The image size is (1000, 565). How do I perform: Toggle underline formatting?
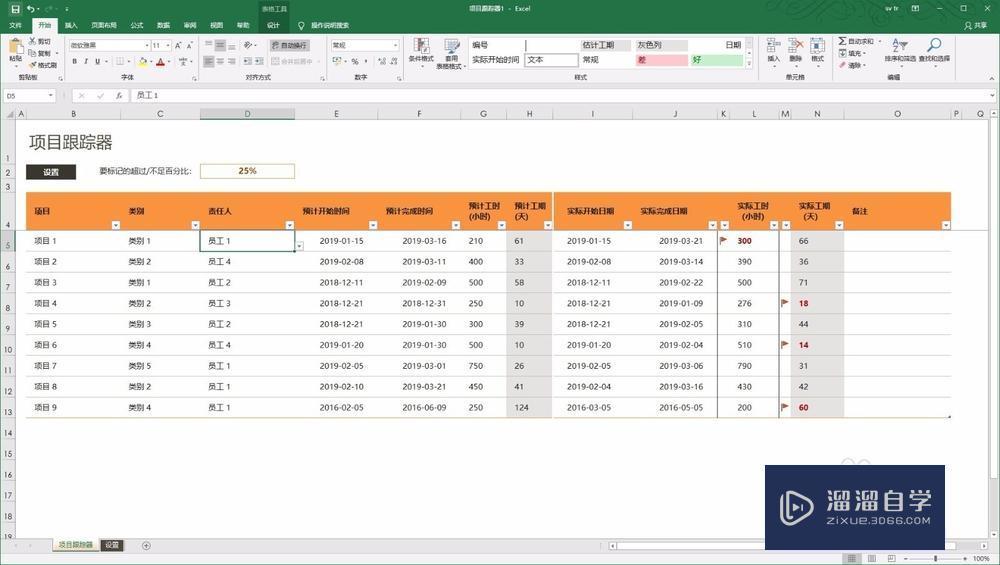(x=97, y=62)
